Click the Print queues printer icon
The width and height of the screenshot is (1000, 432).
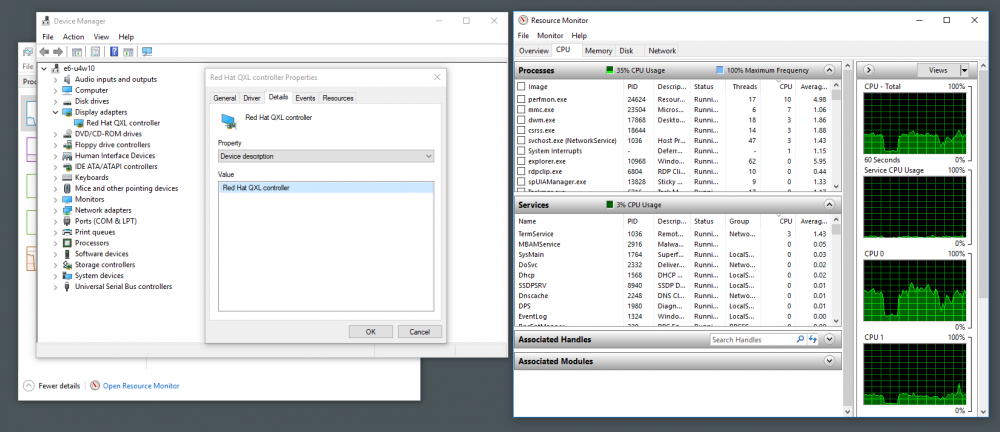67,232
